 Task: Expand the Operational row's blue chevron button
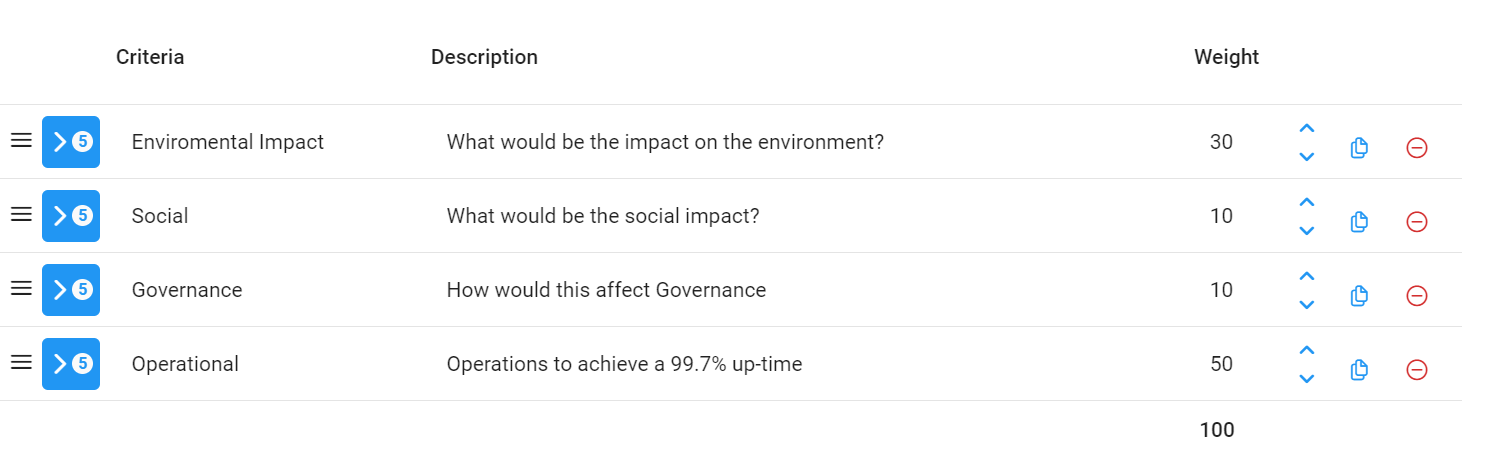[71, 364]
